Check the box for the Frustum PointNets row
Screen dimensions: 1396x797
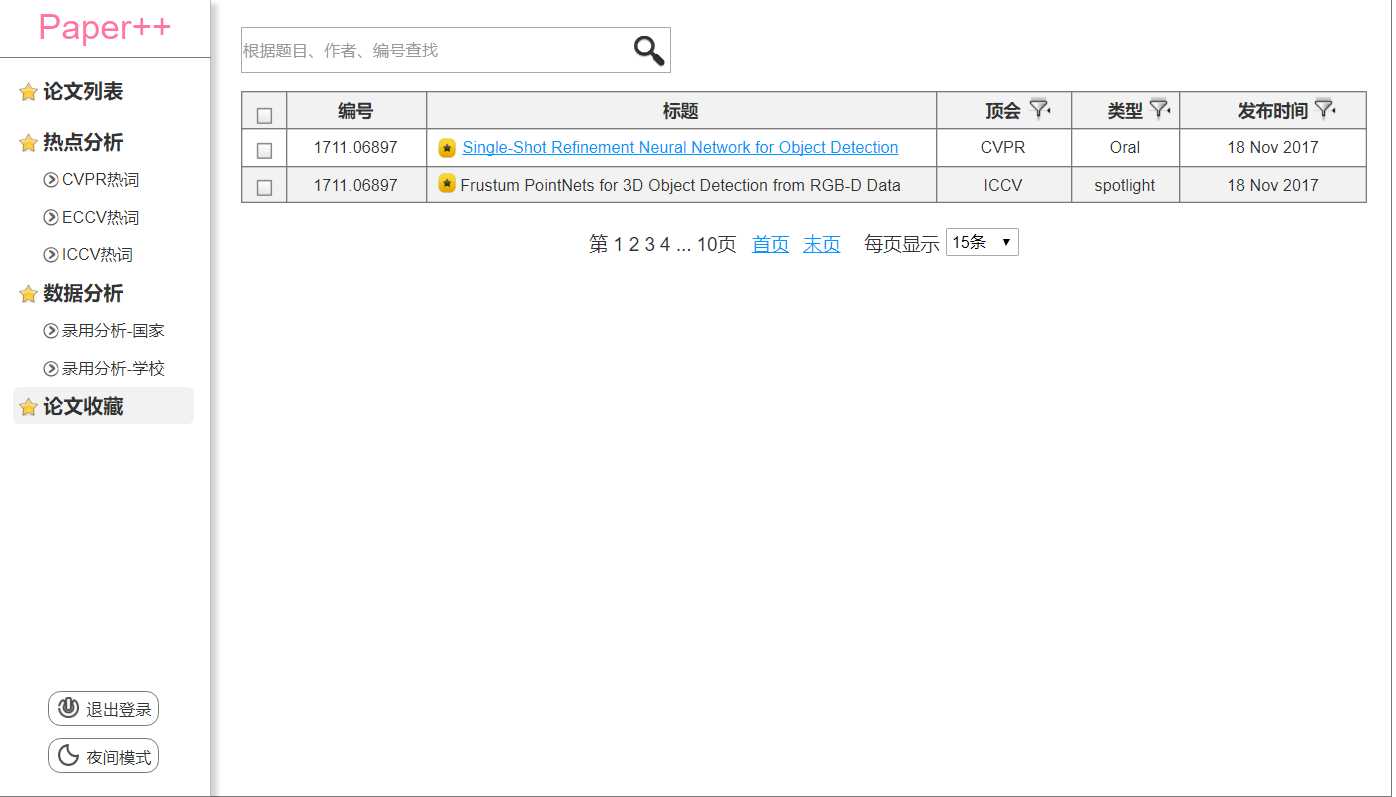[264, 187]
